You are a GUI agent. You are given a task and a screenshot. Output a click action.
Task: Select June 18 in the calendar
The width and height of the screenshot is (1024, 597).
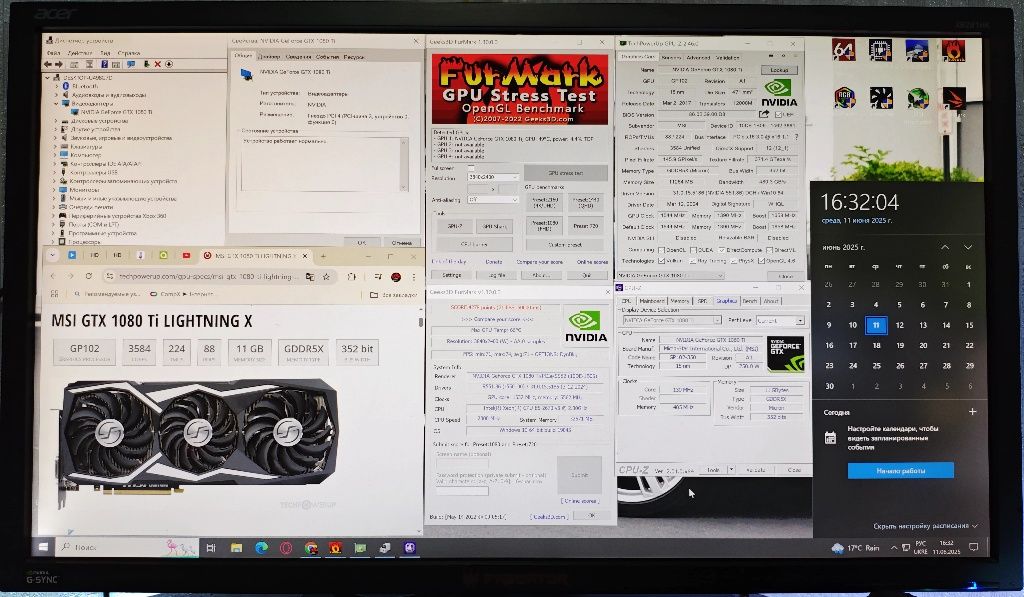(x=876, y=345)
